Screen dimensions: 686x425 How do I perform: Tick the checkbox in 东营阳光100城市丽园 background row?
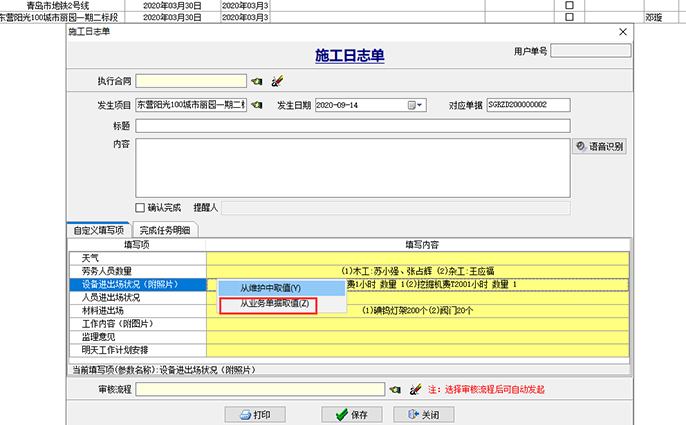point(570,17)
